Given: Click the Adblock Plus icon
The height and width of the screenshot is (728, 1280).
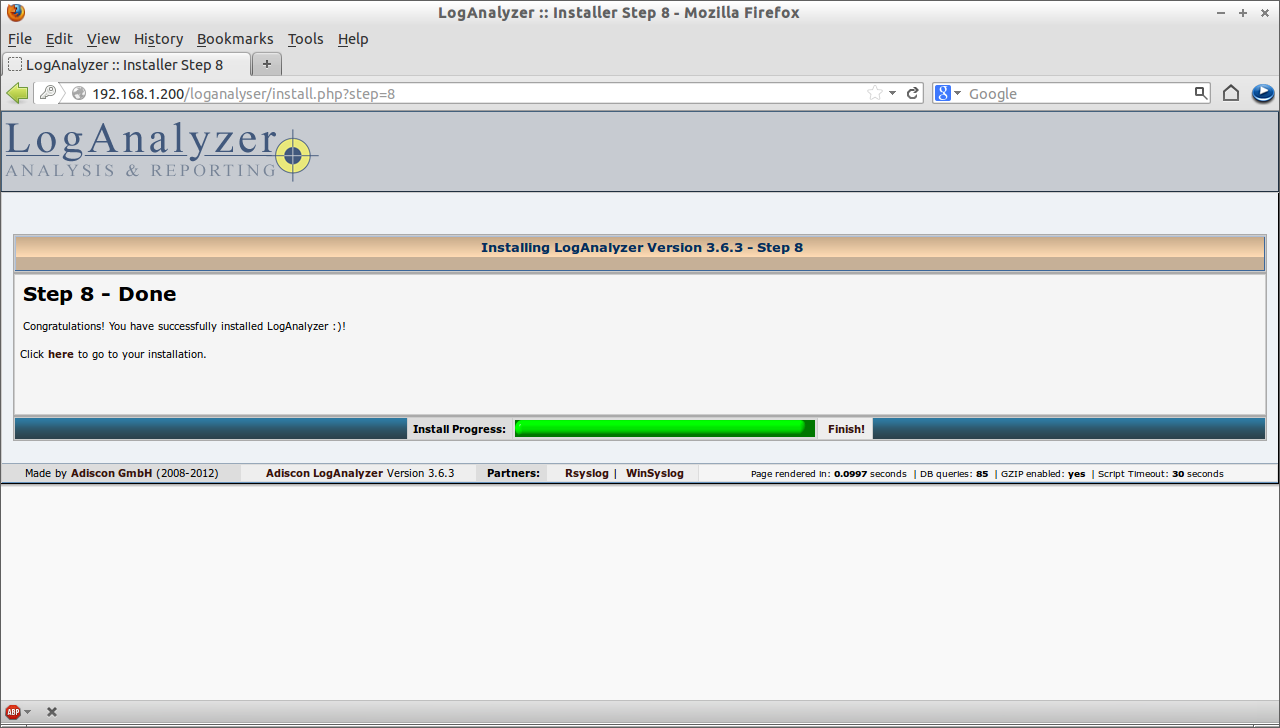Looking at the screenshot, I should coord(13,712).
